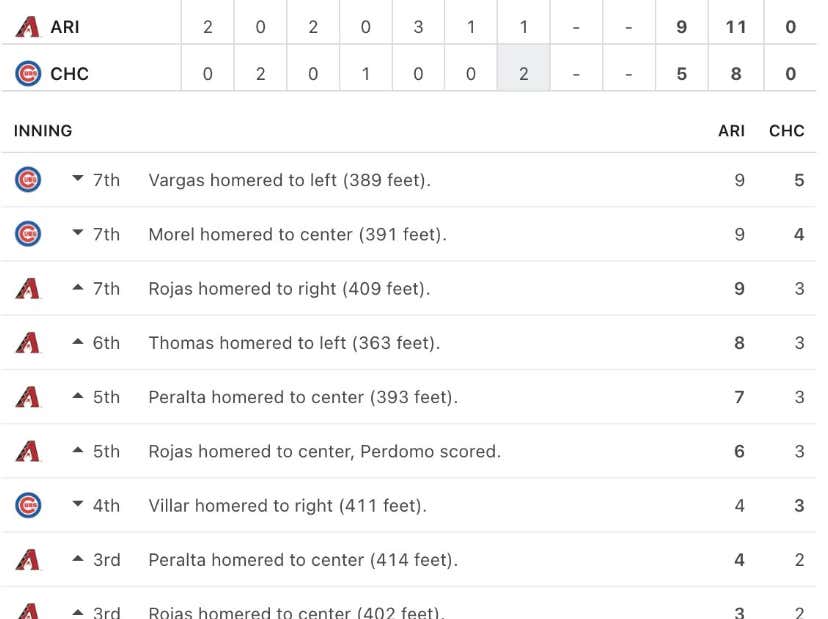Click the INNING column header
The height and width of the screenshot is (619, 828).
coord(41,130)
